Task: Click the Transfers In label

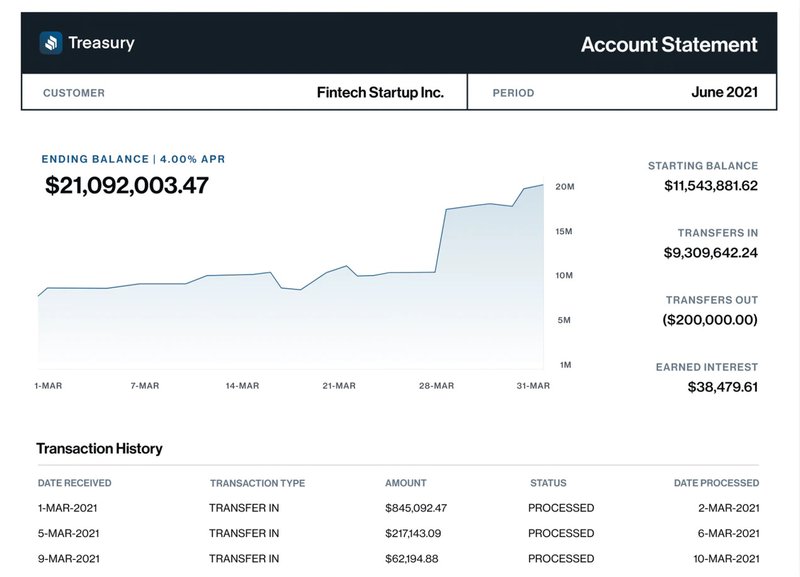Action: (x=718, y=233)
